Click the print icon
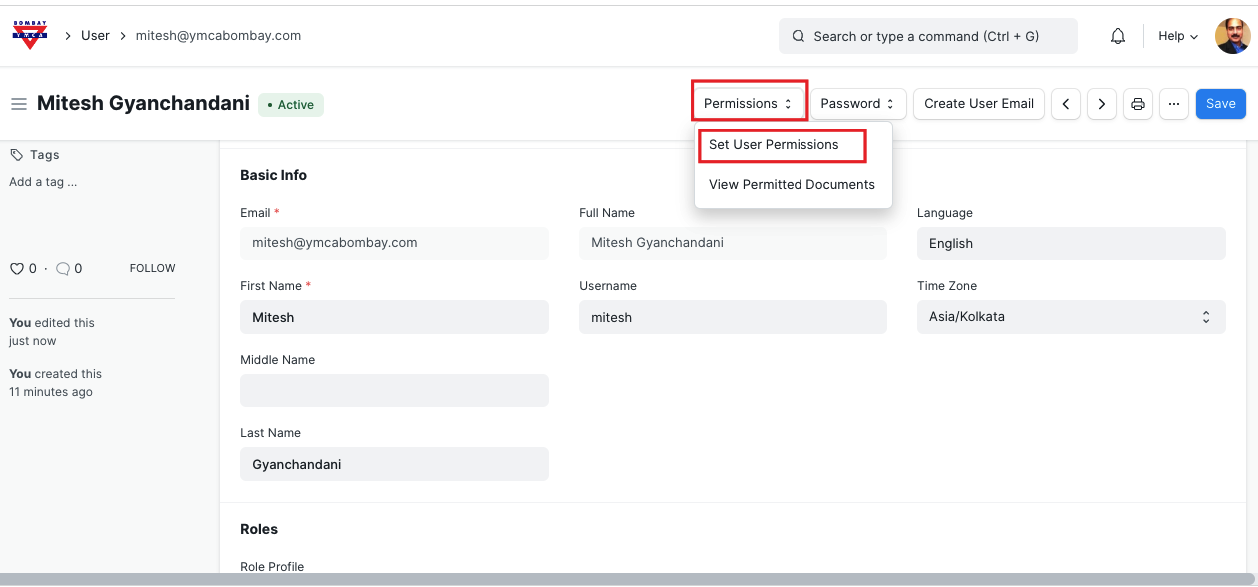The width and height of the screenshot is (1258, 587). click(1138, 104)
